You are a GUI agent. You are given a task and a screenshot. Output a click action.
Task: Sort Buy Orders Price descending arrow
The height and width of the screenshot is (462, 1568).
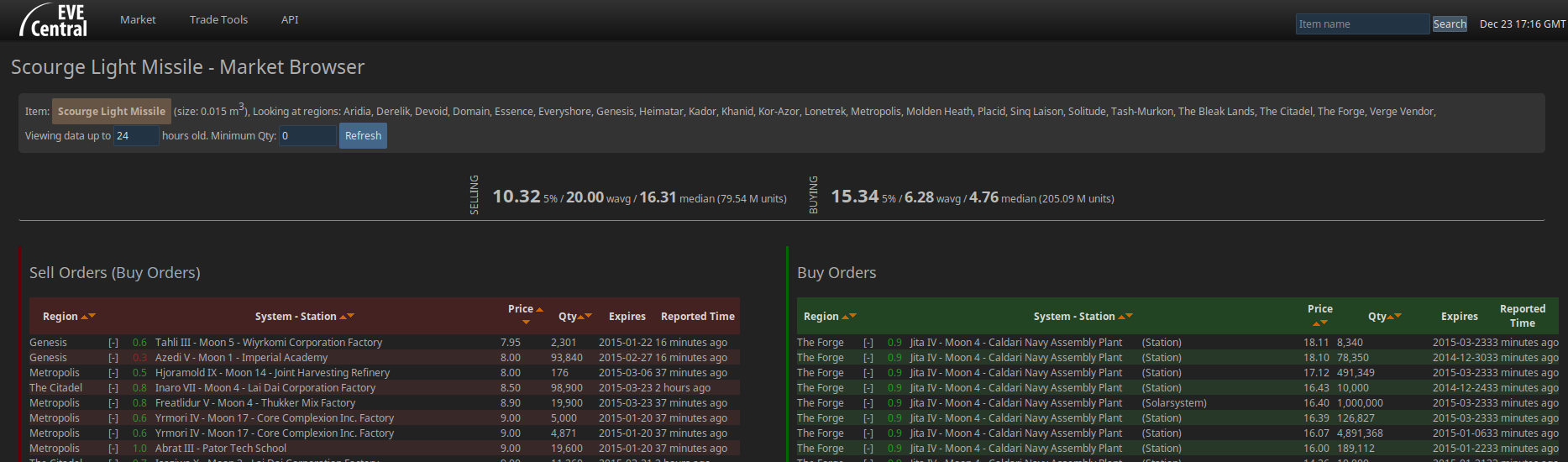1324,323
